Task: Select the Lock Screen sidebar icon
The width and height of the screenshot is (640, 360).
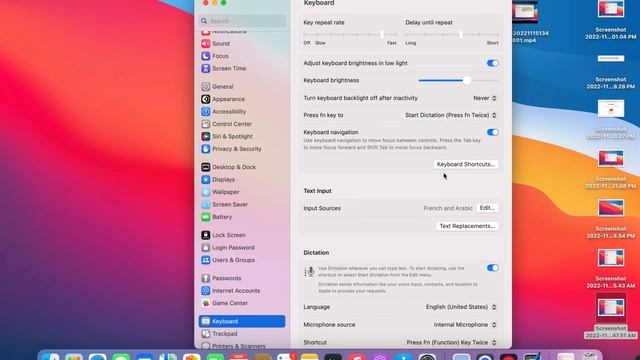Action: (x=206, y=235)
